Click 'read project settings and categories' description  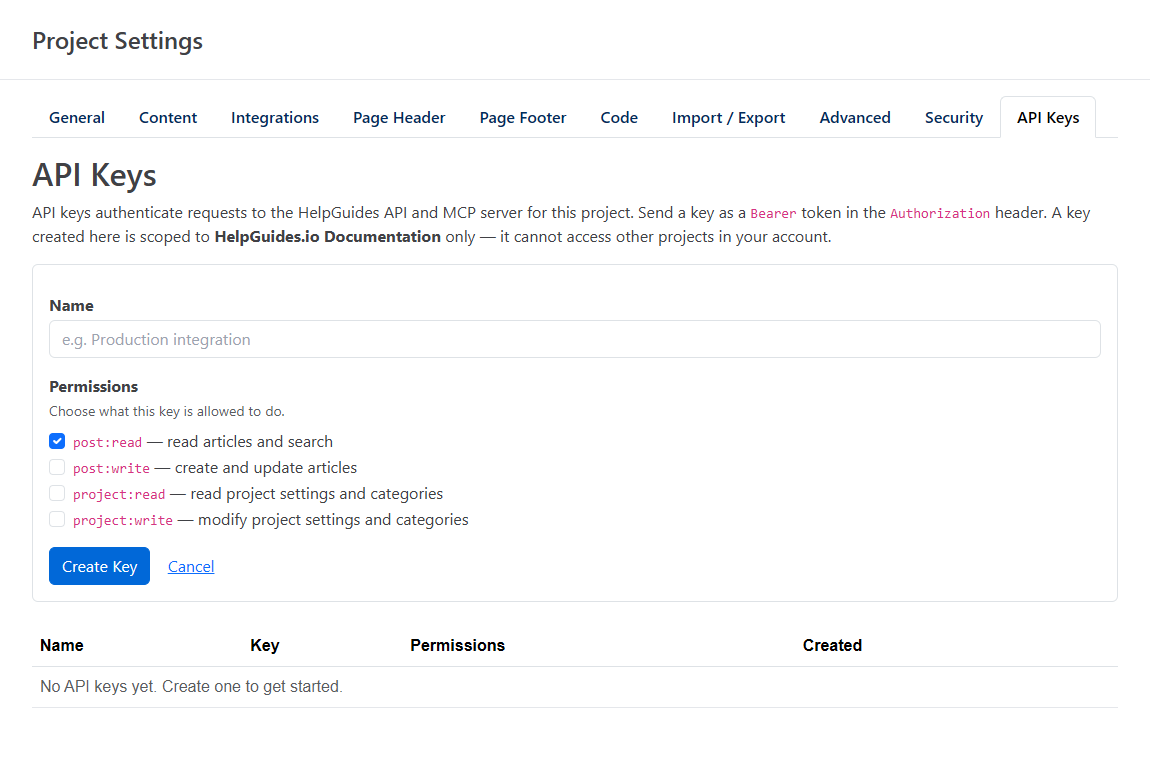click(x=317, y=494)
